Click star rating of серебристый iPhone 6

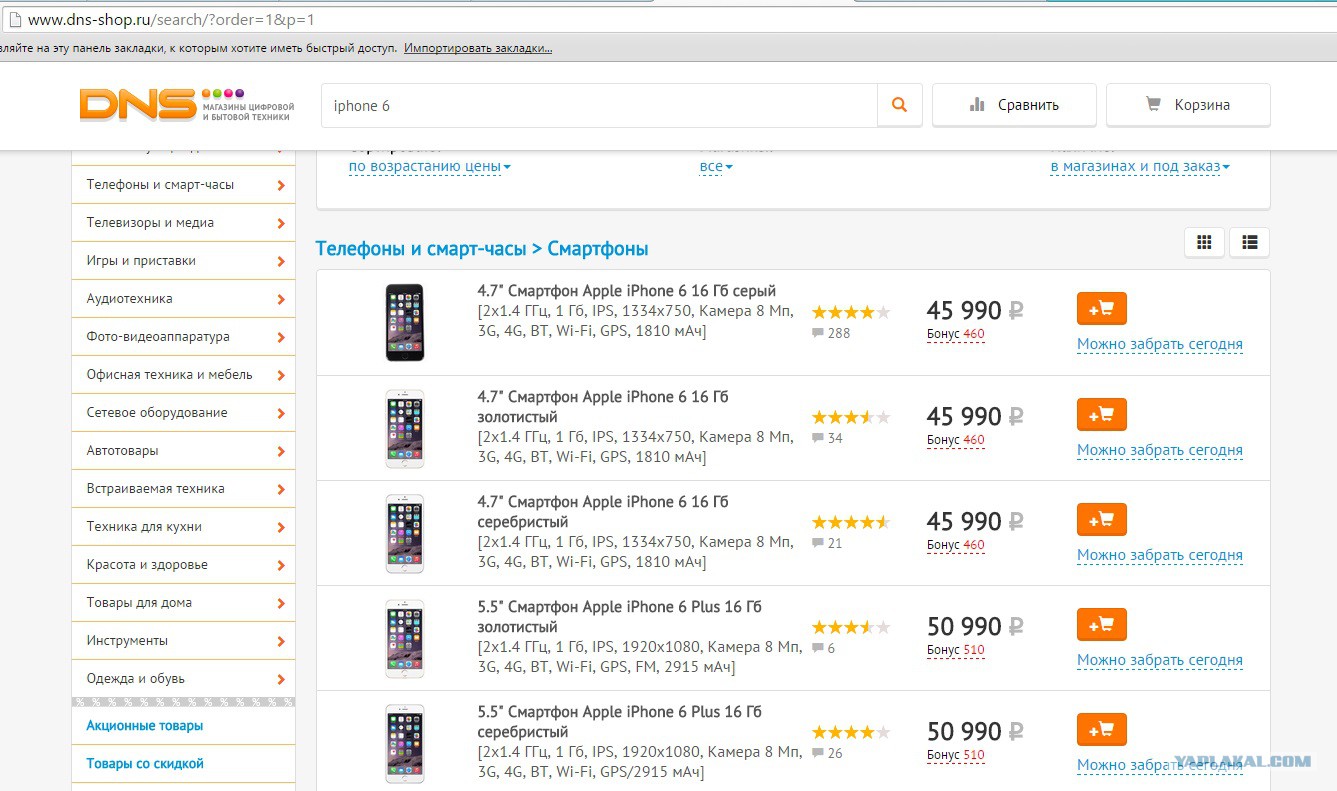pos(851,522)
